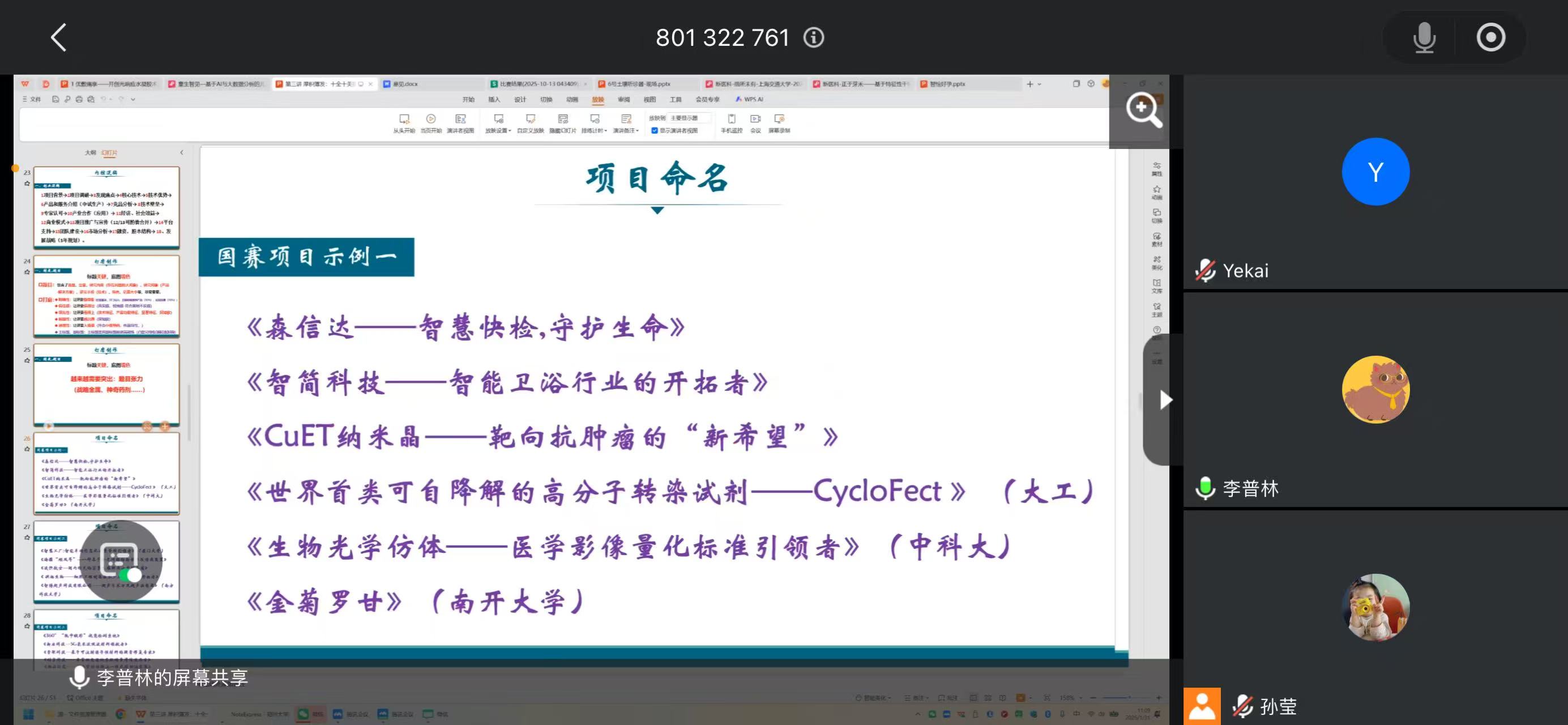Screen dimensions: 1568x725
Task: Switch to the 审阅 ribbon tab
Action: [624, 99]
